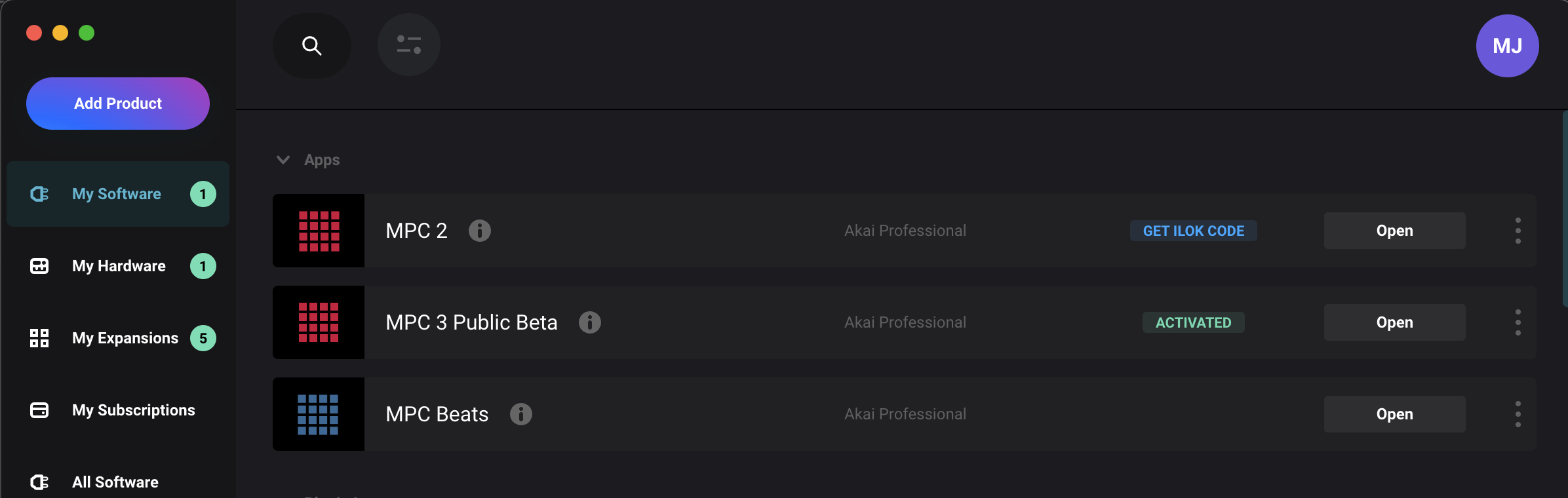Show info for MPC 2

[480, 231]
